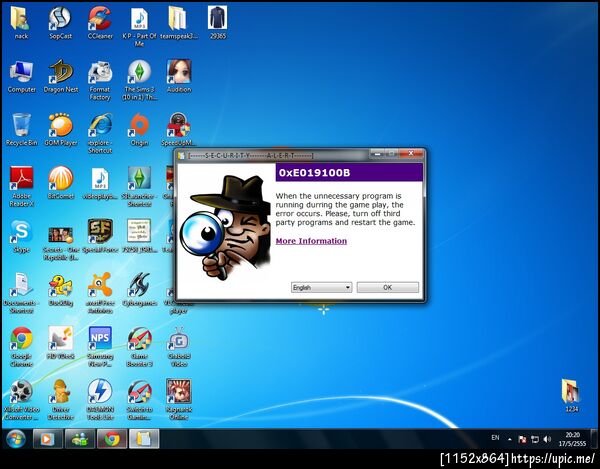This screenshot has width=600, height=469.
Task: Launch the Switch to Gaming shortcut
Action: click(139, 399)
